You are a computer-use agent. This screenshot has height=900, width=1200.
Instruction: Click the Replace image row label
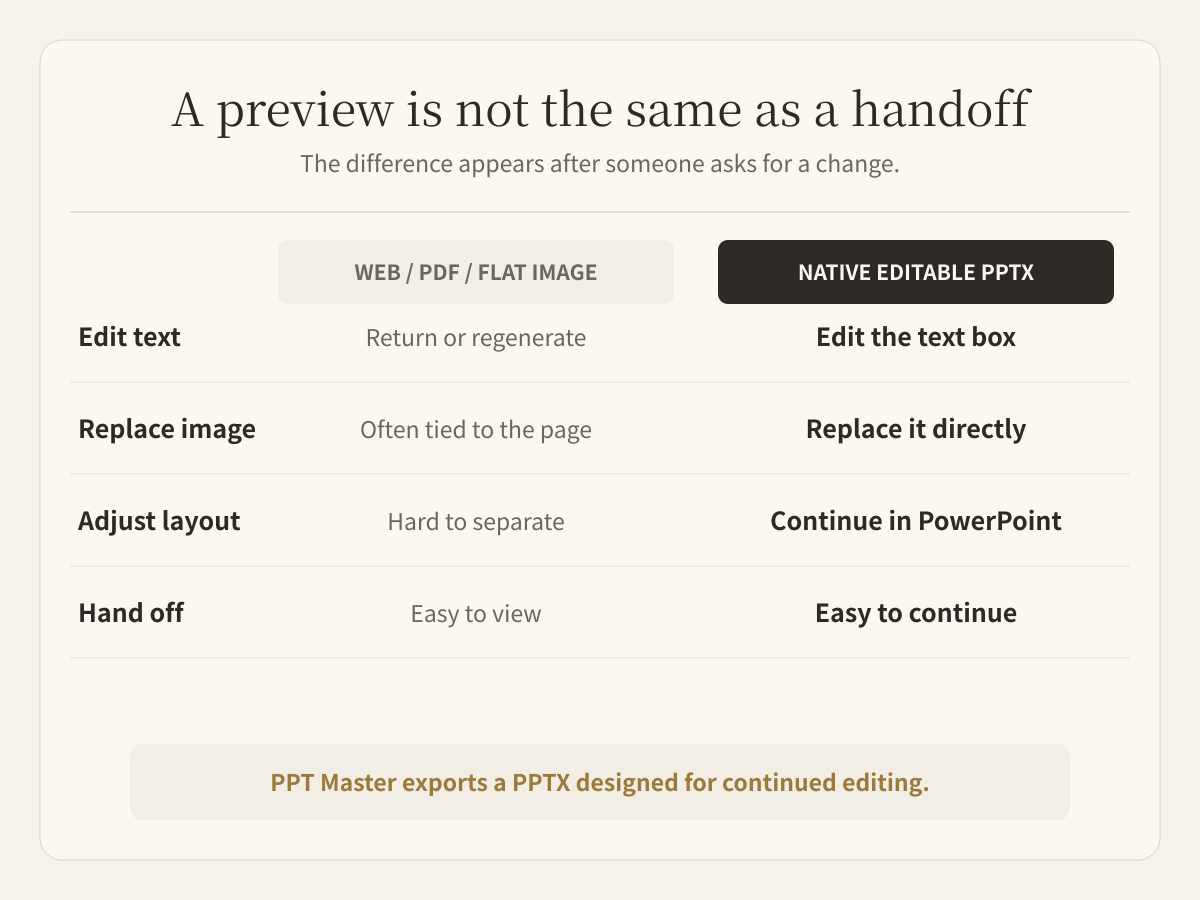167,430
